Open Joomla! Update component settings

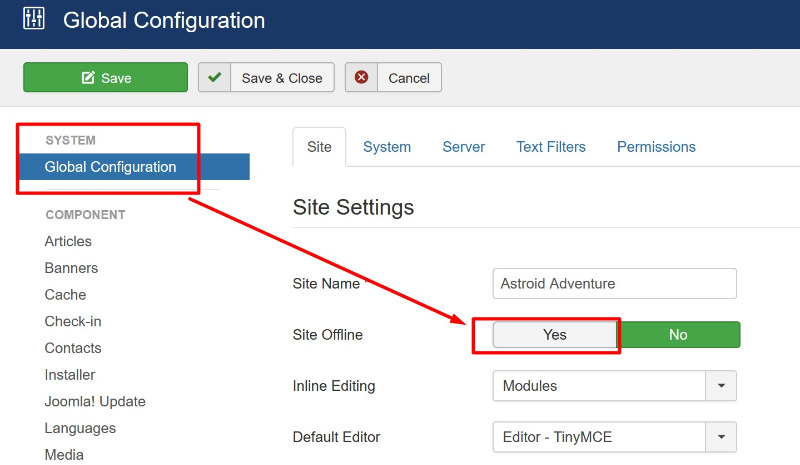click(95, 402)
